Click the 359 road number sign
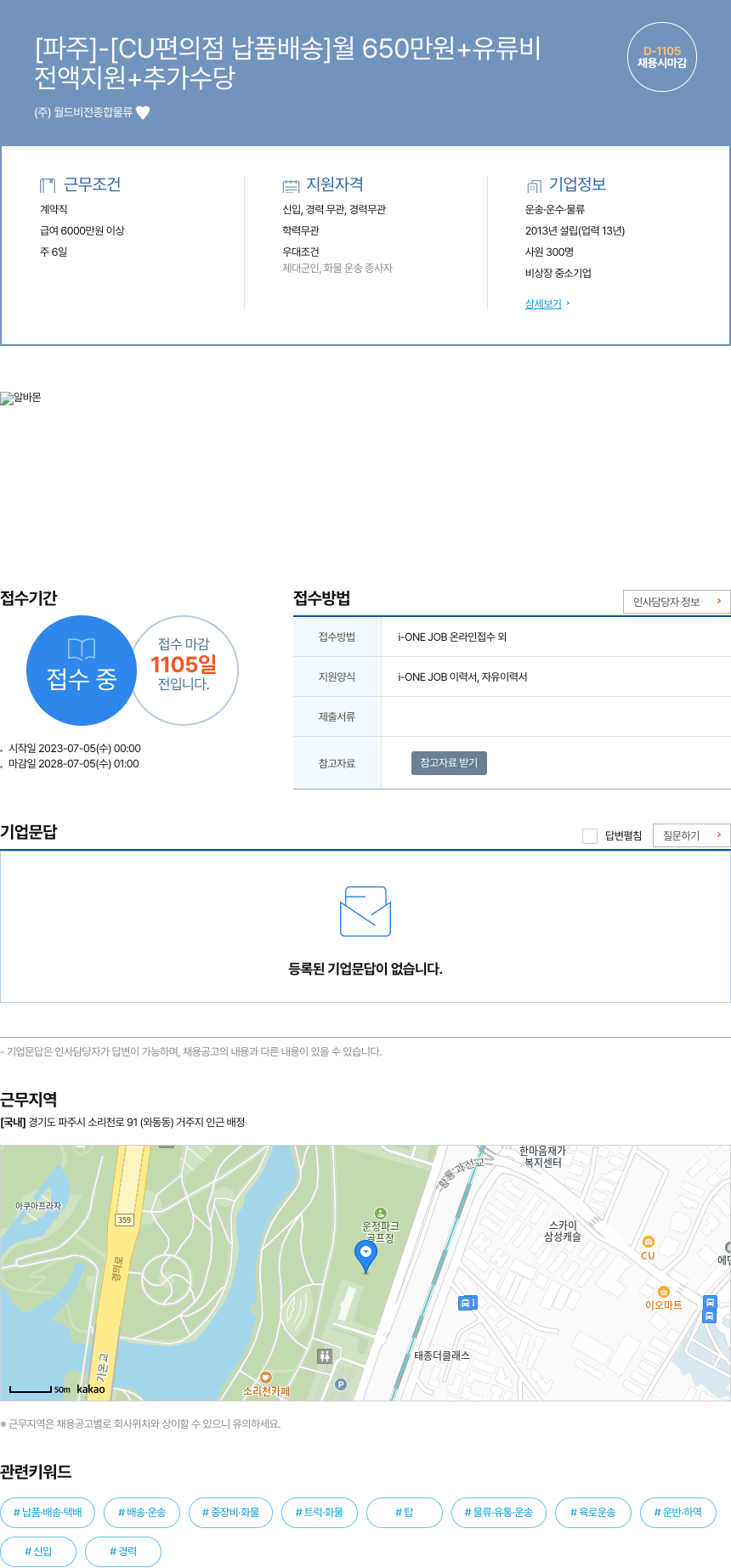Image resolution: width=731 pixels, height=1568 pixels. 124,1220
